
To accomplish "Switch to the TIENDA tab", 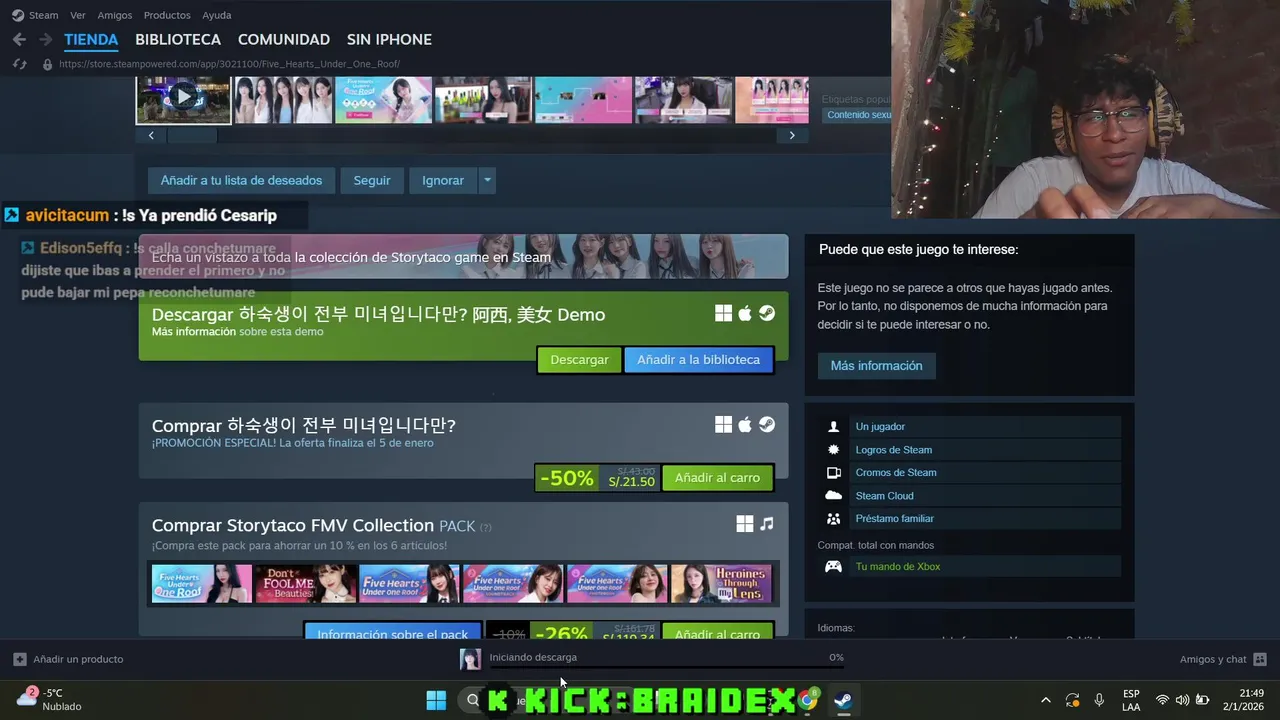I will [91, 39].
